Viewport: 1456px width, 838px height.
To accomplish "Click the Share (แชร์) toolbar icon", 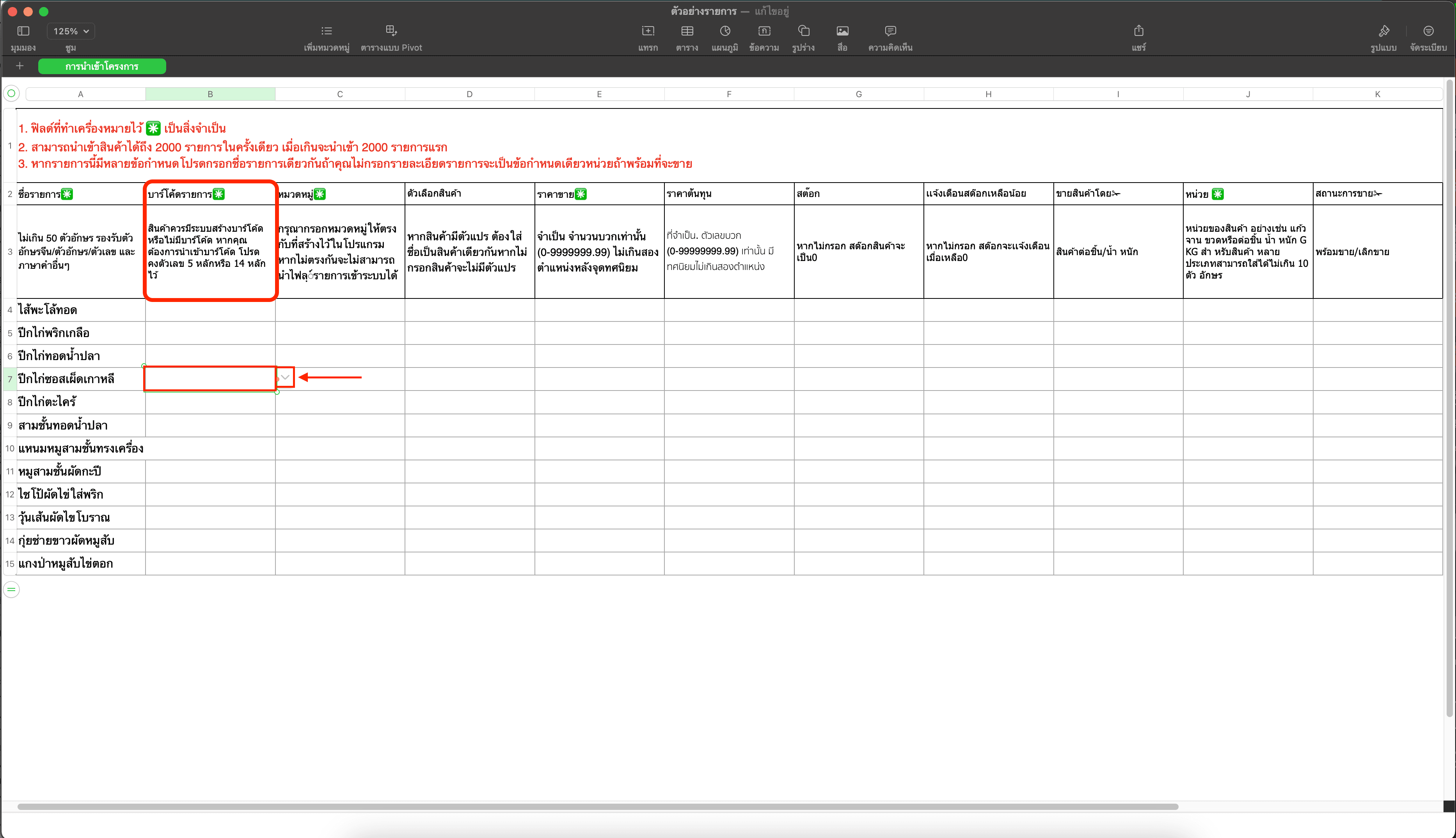I will point(1138,31).
